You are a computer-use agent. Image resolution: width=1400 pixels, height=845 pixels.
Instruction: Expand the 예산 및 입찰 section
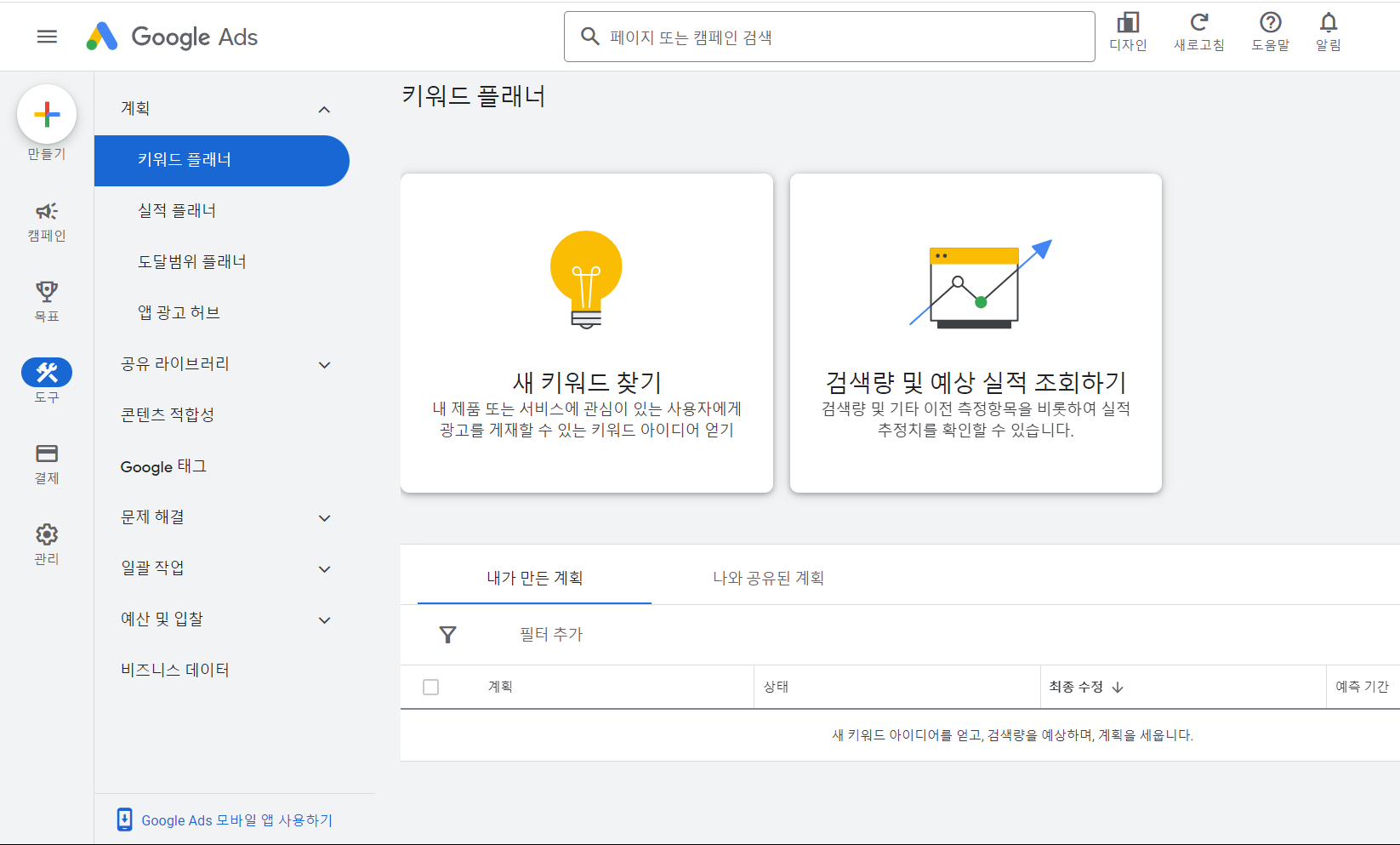tap(324, 619)
